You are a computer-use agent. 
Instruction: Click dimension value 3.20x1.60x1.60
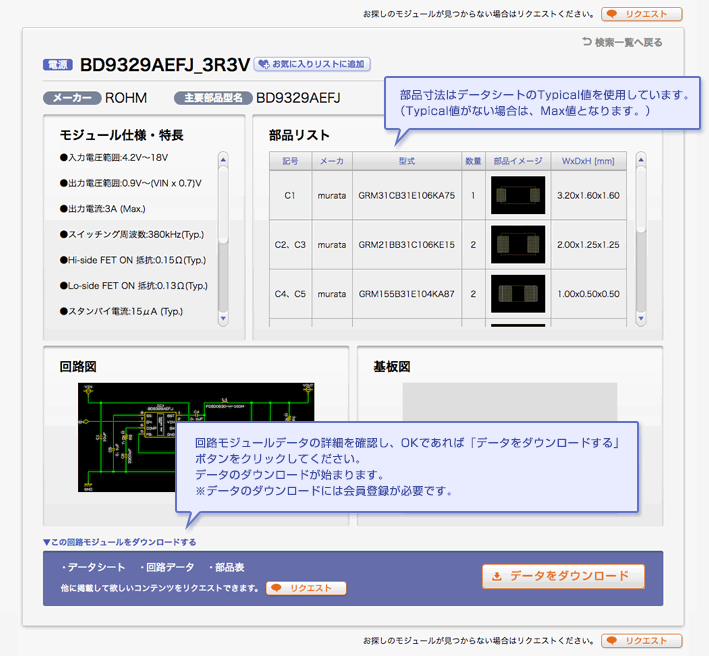pos(588,195)
